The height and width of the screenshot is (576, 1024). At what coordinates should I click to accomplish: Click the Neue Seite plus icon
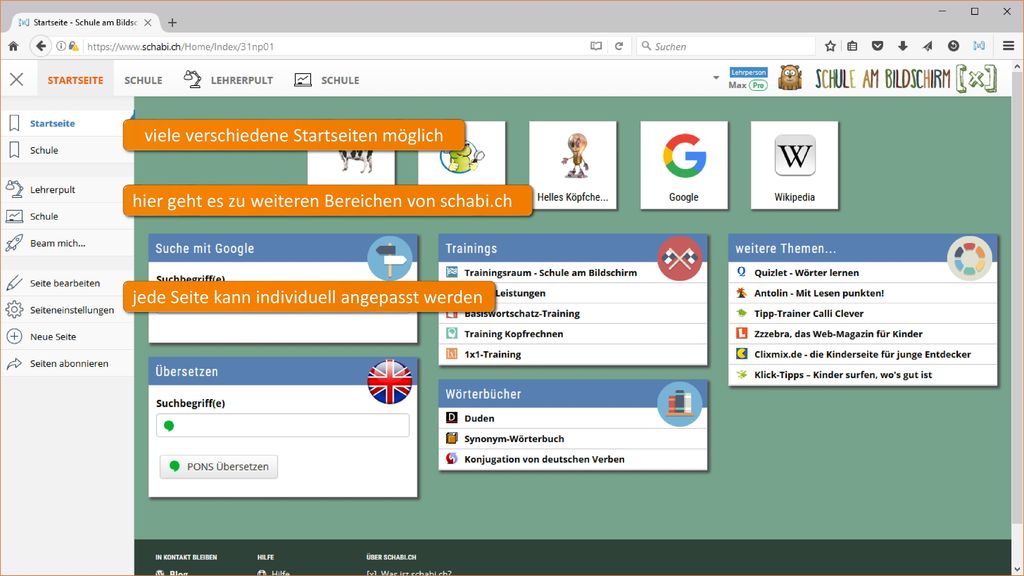pos(14,336)
